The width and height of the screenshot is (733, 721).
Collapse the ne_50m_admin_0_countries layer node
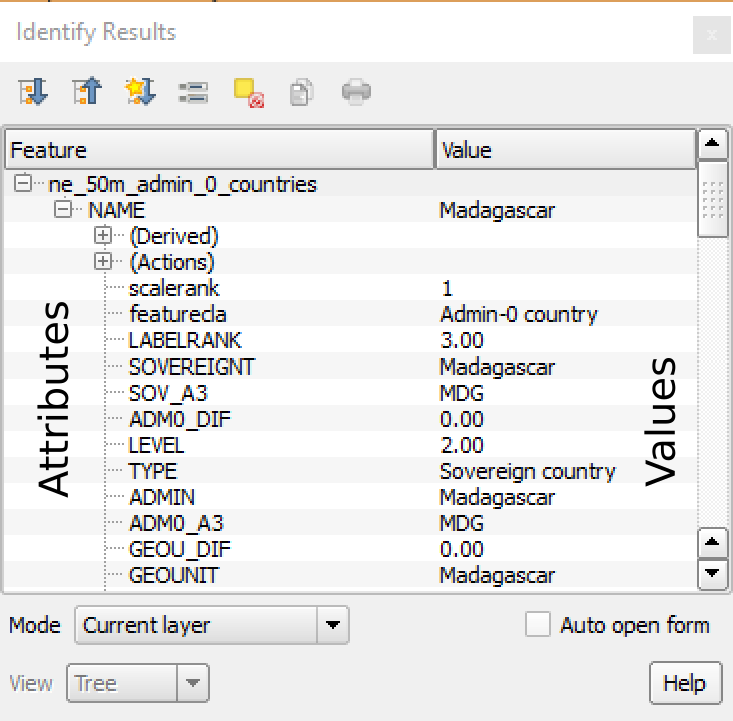(23, 184)
